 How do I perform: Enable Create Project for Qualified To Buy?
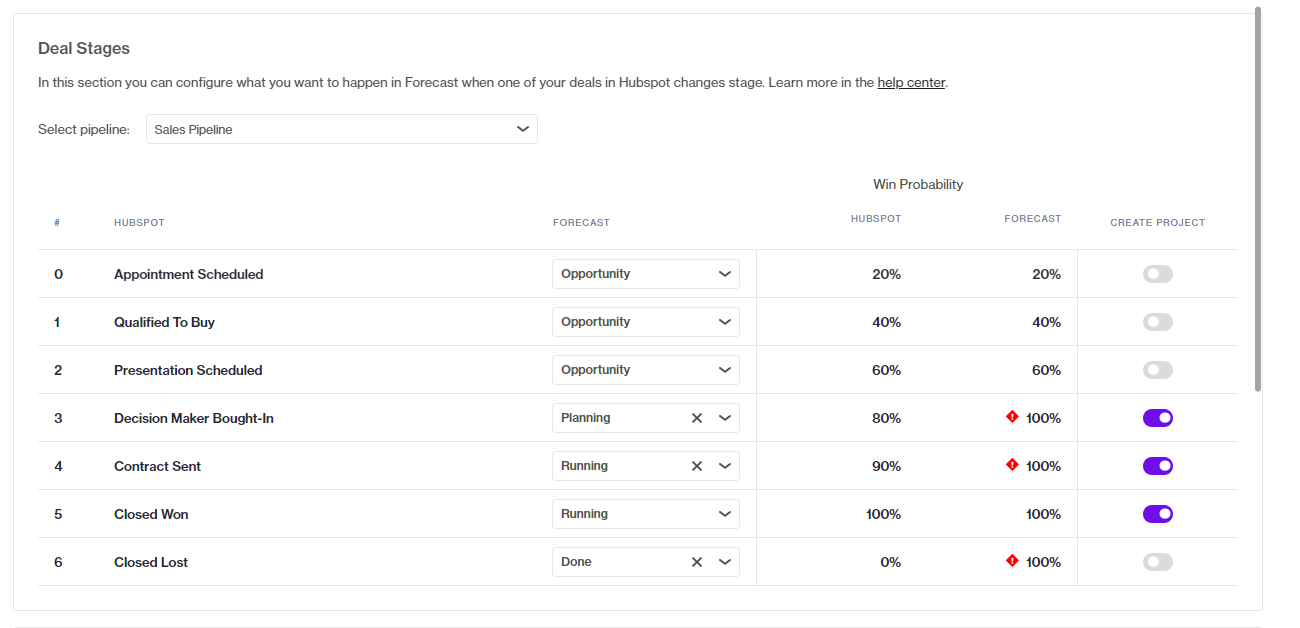tap(1157, 321)
